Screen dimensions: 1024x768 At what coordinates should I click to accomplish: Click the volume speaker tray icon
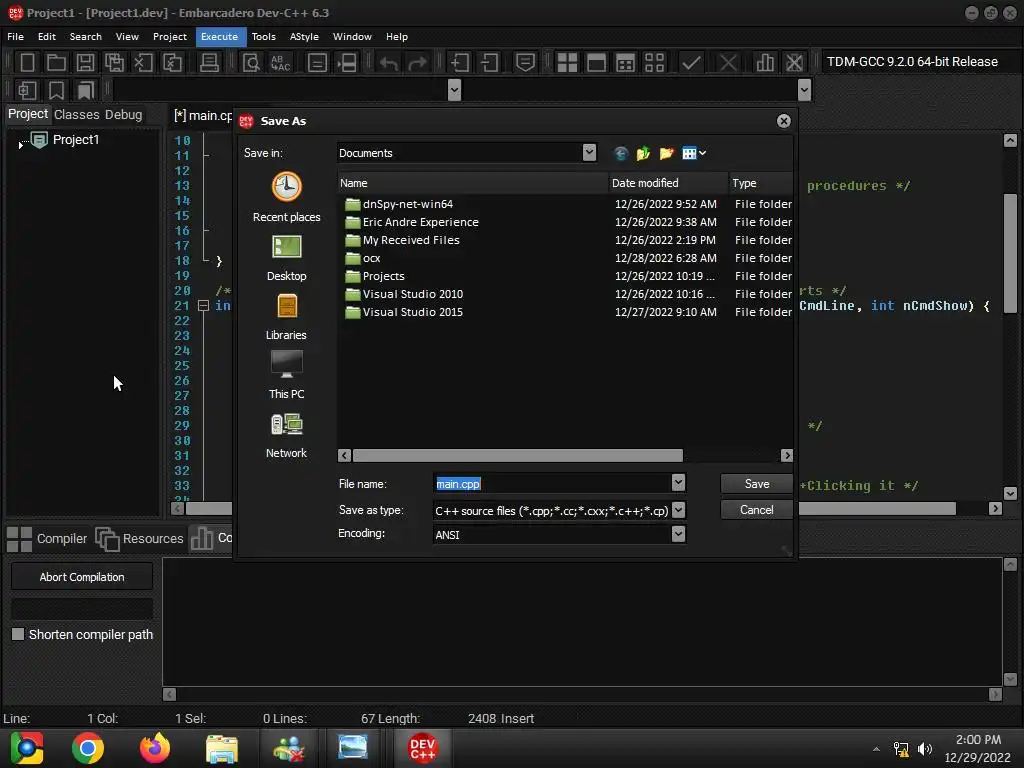tap(925, 749)
